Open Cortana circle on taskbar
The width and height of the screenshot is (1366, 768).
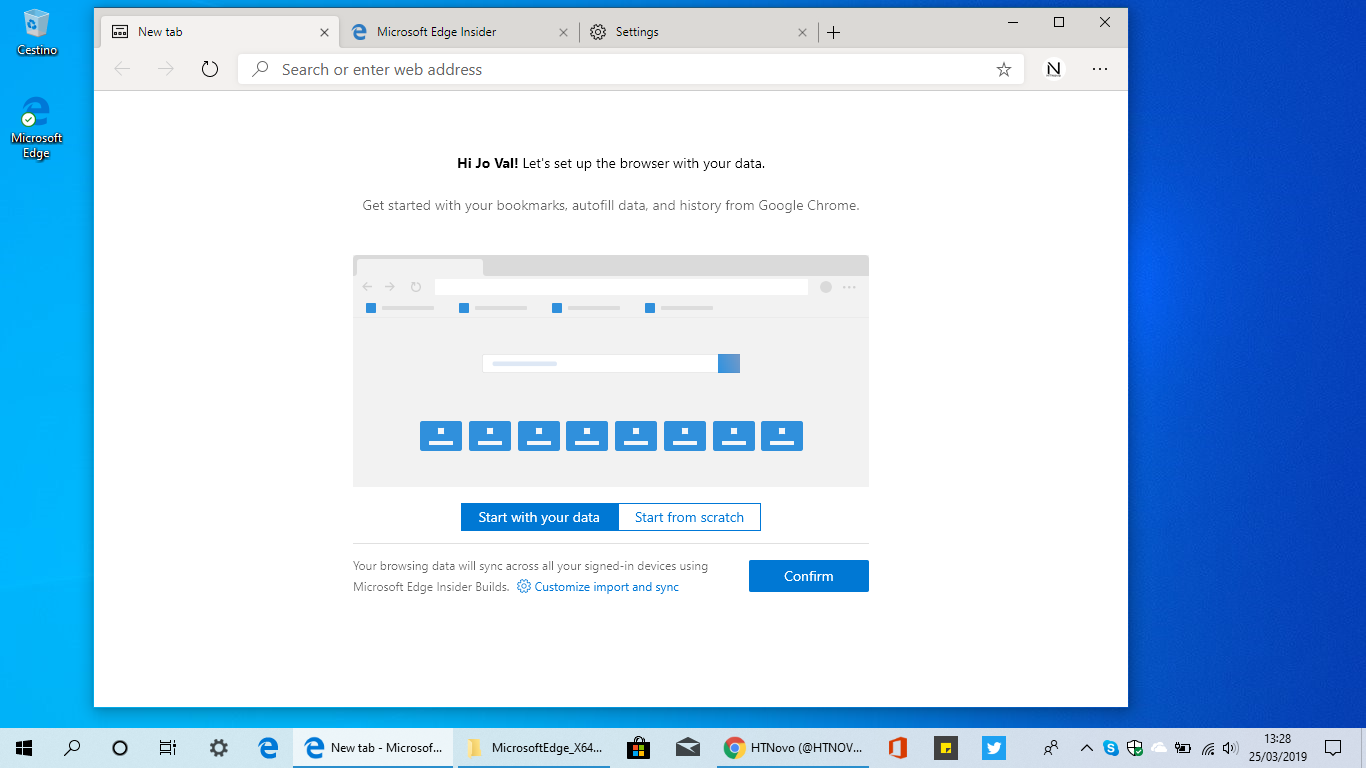[x=120, y=747]
